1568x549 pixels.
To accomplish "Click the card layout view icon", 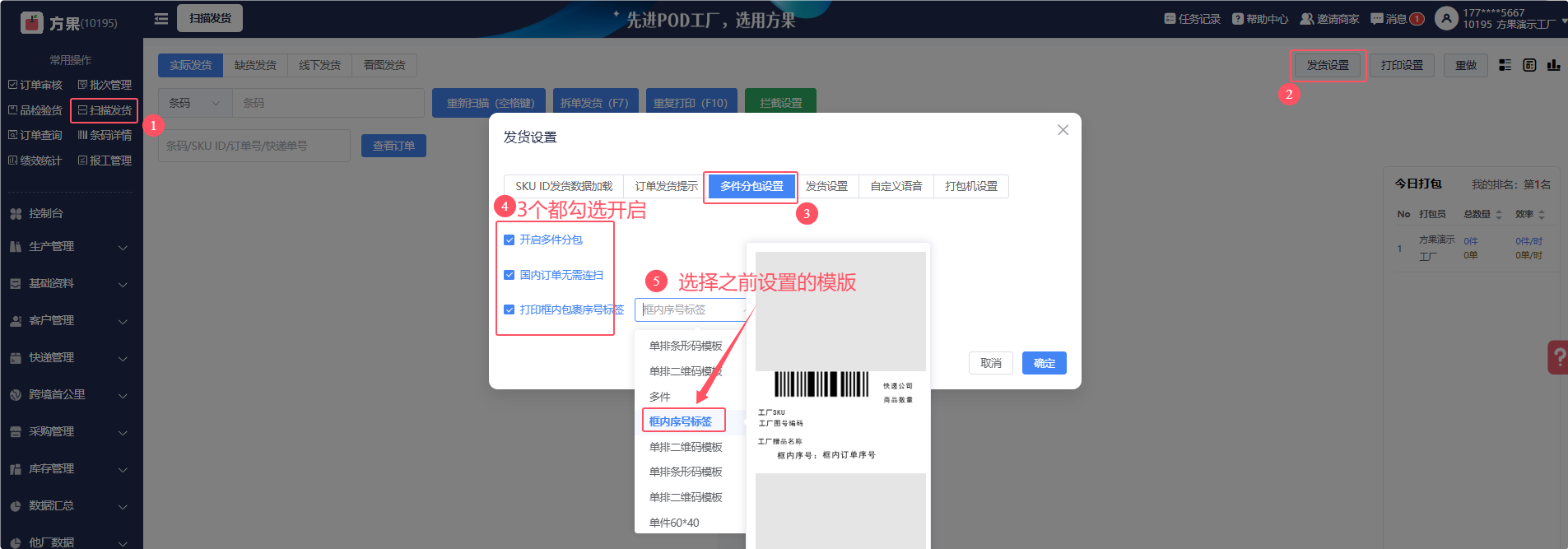I will pyautogui.click(x=1529, y=65).
